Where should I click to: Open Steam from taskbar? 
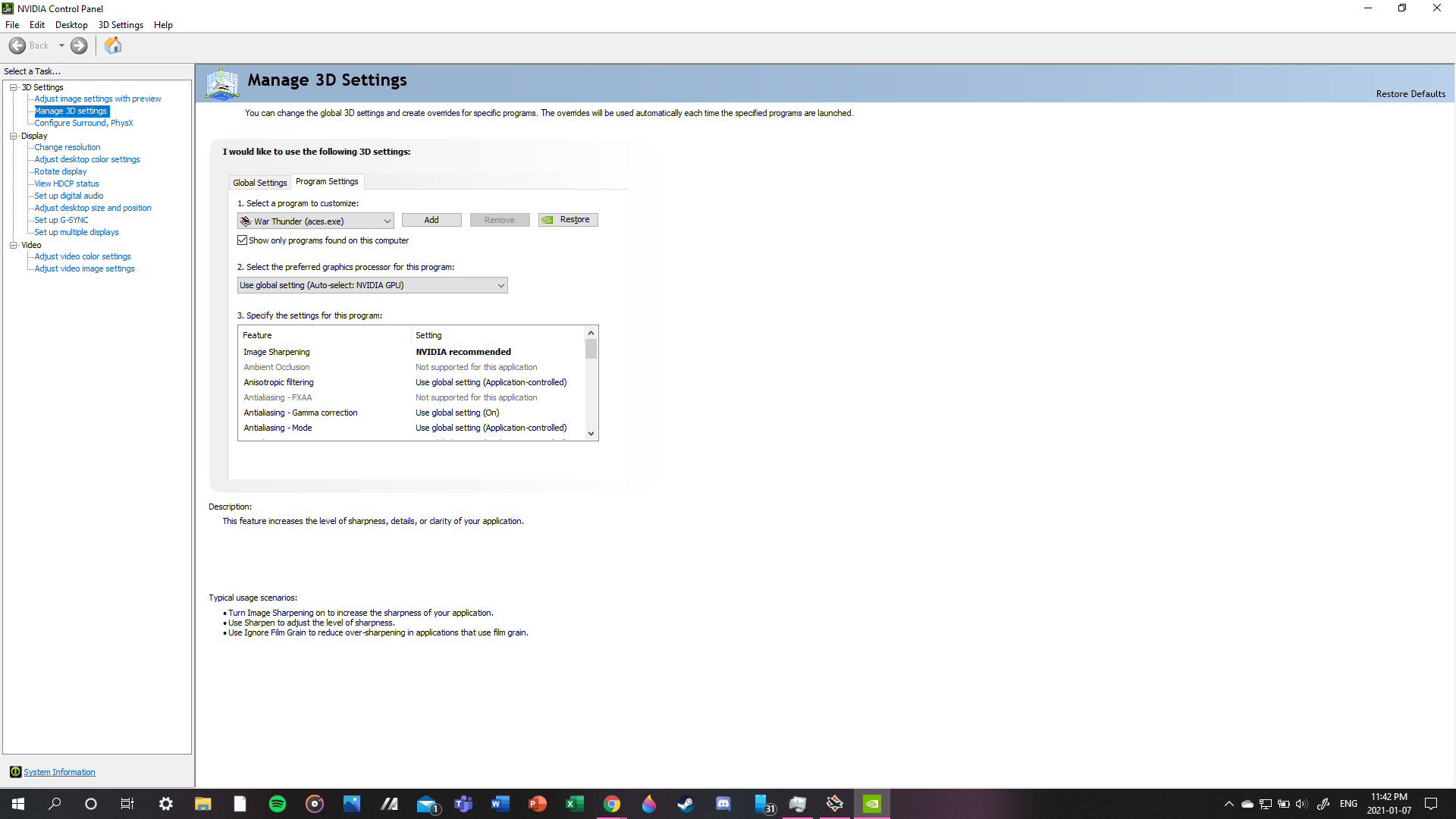[x=686, y=804]
